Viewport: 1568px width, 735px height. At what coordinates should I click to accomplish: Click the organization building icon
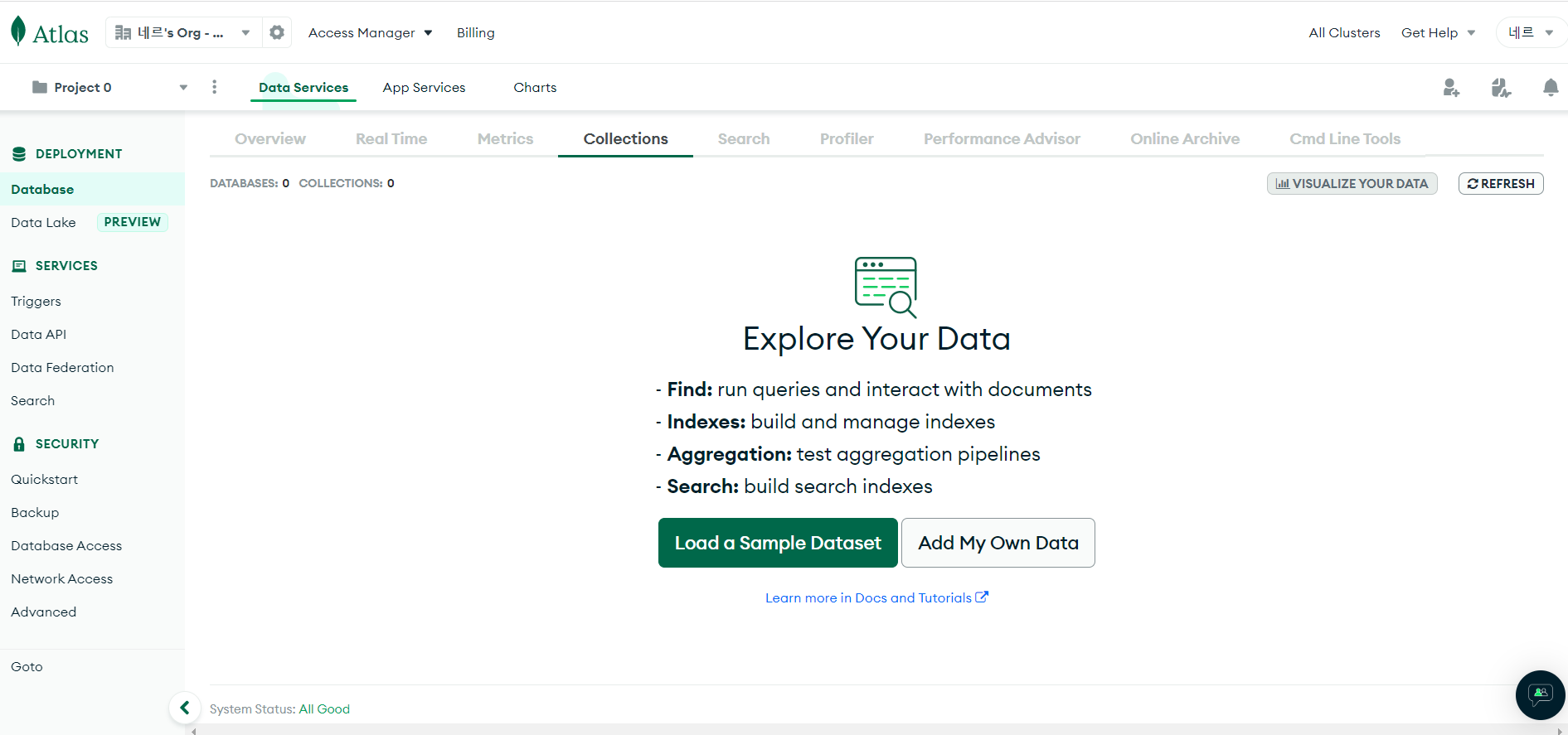(x=123, y=32)
